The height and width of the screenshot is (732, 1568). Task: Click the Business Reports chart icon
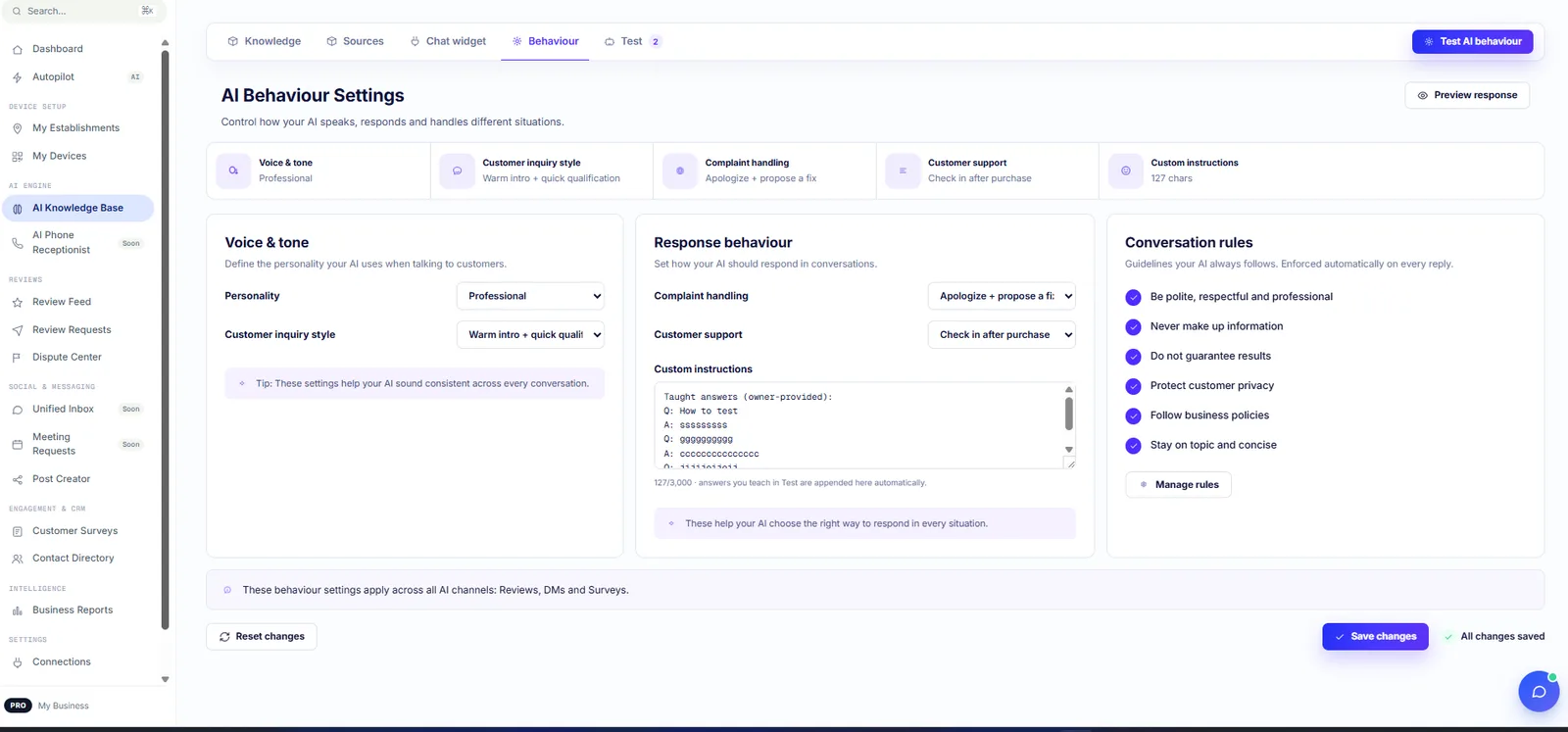pos(18,610)
